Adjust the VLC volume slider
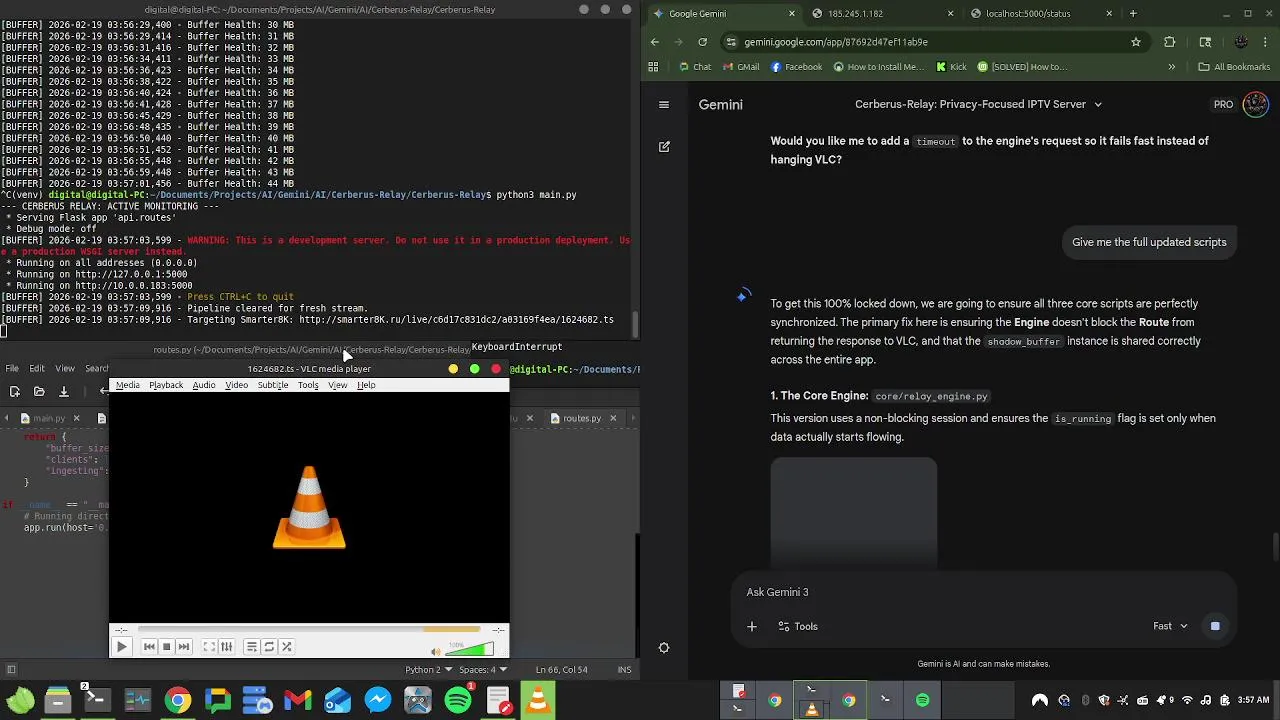Screen dimensions: 1280x720 [469, 649]
